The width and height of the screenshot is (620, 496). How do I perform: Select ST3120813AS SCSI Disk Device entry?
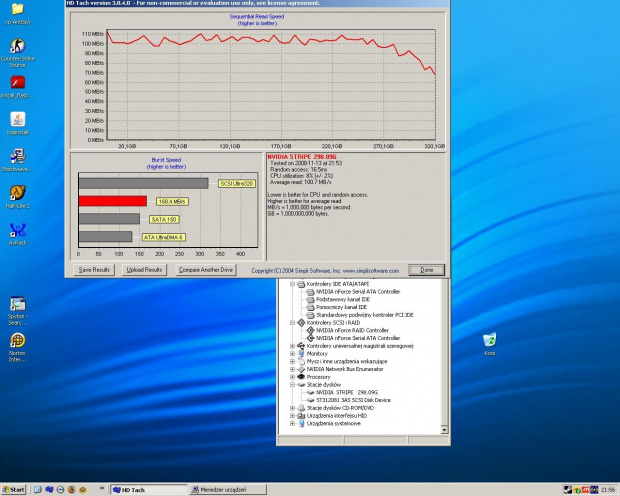(x=353, y=400)
